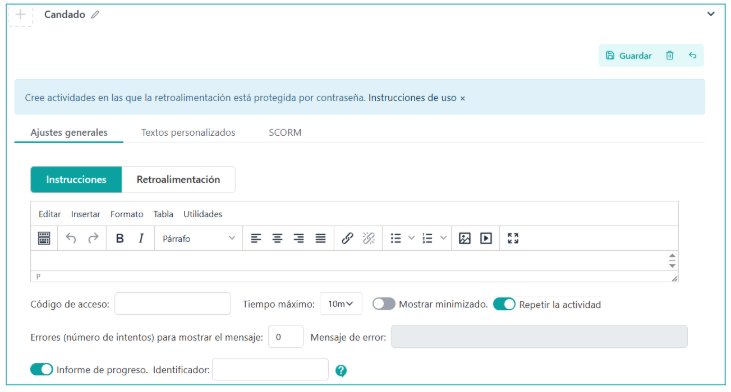731x392 pixels.
Task: Turn off Informe de progreso switch
Action: [41, 369]
